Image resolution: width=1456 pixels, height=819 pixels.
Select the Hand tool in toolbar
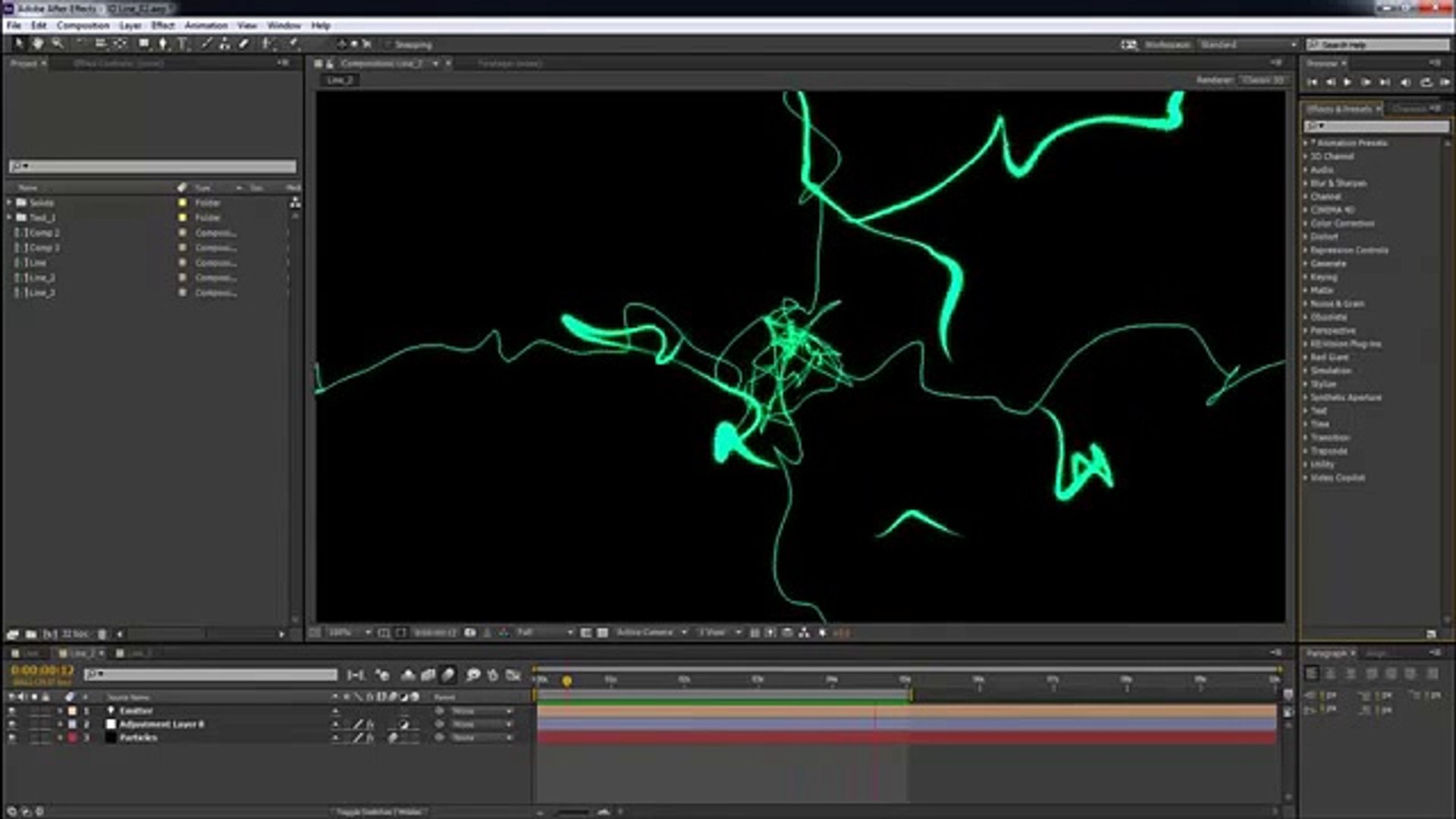tap(37, 44)
